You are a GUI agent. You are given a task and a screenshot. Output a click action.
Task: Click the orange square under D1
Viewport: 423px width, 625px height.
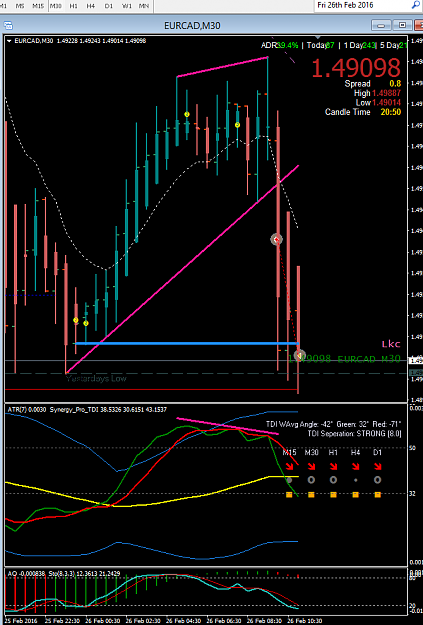pyautogui.click(x=377, y=495)
